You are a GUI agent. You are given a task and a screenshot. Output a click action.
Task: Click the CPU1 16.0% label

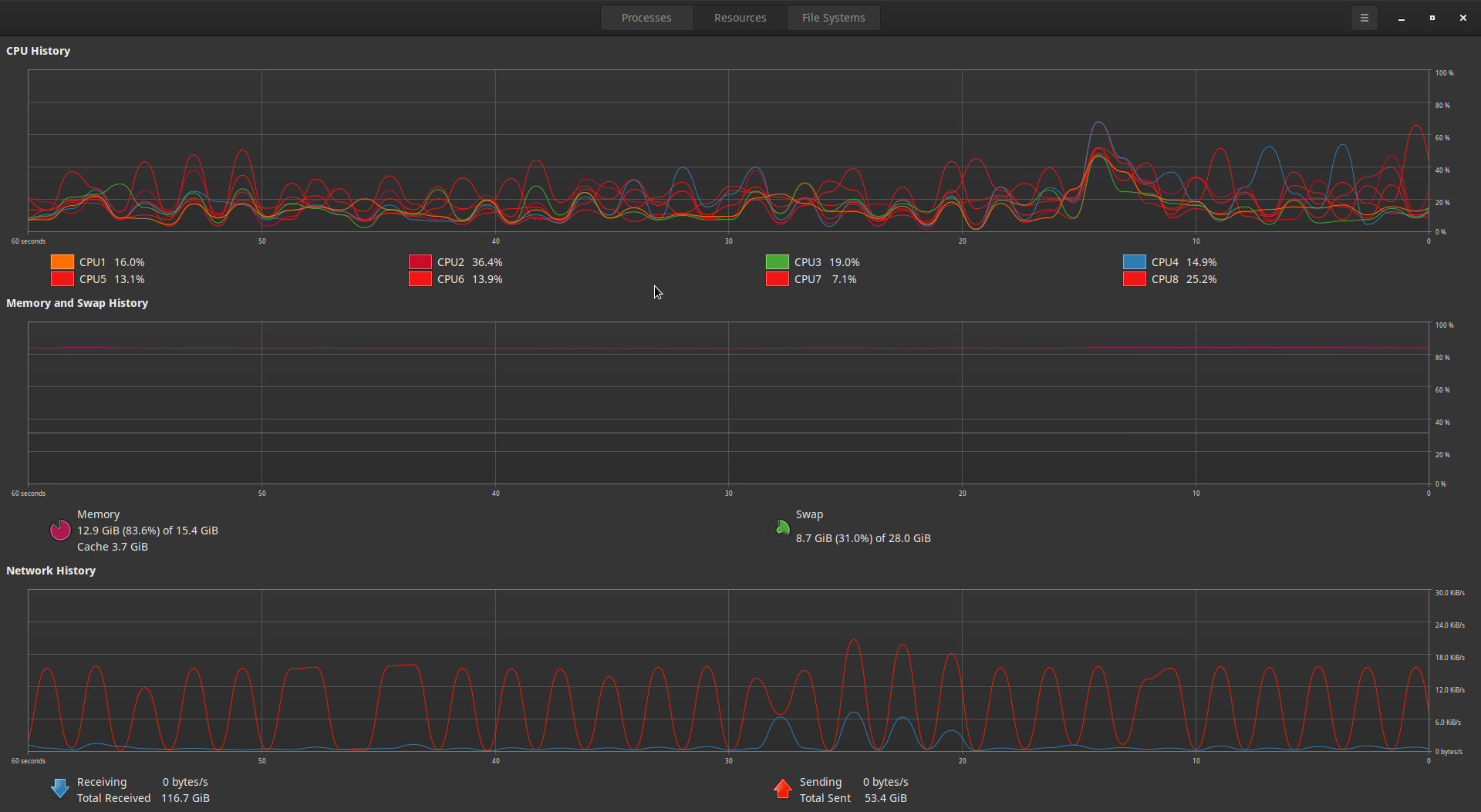pyautogui.click(x=112, y=262)
